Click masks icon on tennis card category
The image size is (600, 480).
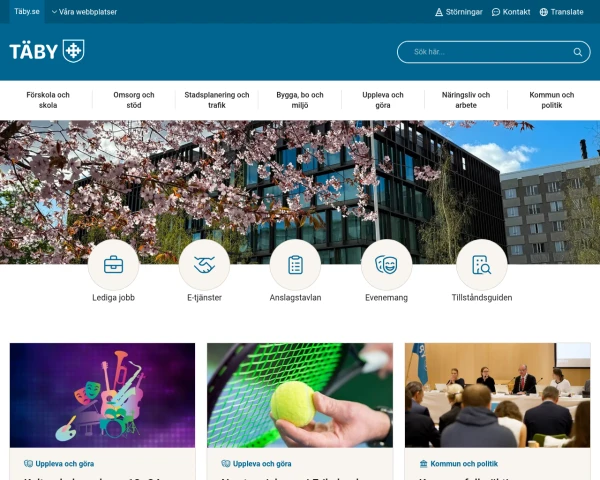click(226, 464)
